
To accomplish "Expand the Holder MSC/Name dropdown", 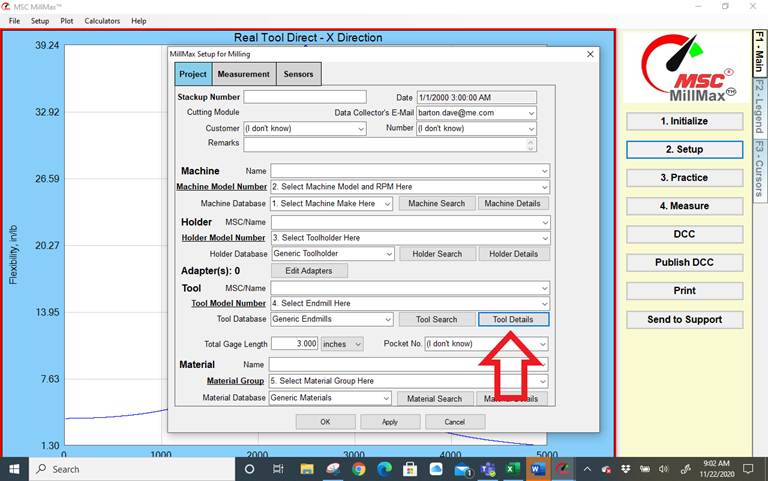I will 545,222.
